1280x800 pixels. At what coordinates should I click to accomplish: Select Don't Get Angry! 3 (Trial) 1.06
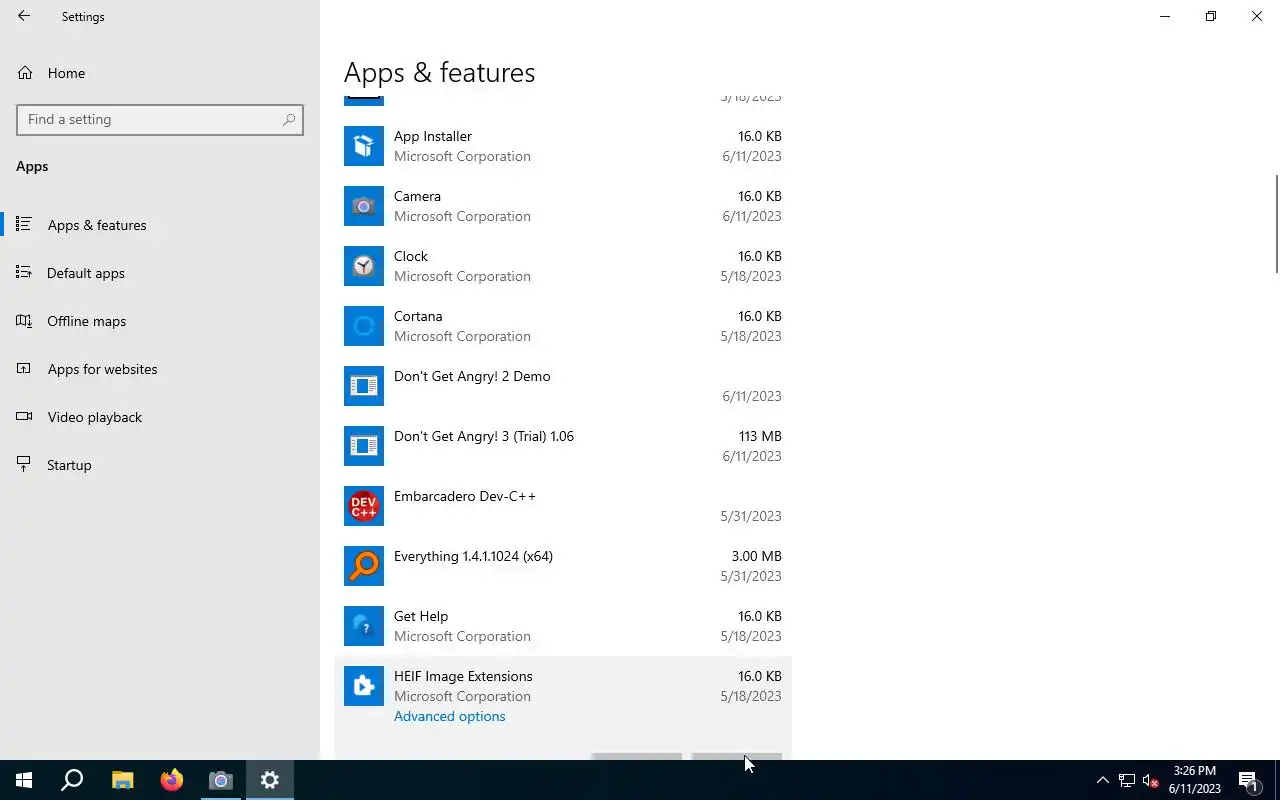coord(484,436)
